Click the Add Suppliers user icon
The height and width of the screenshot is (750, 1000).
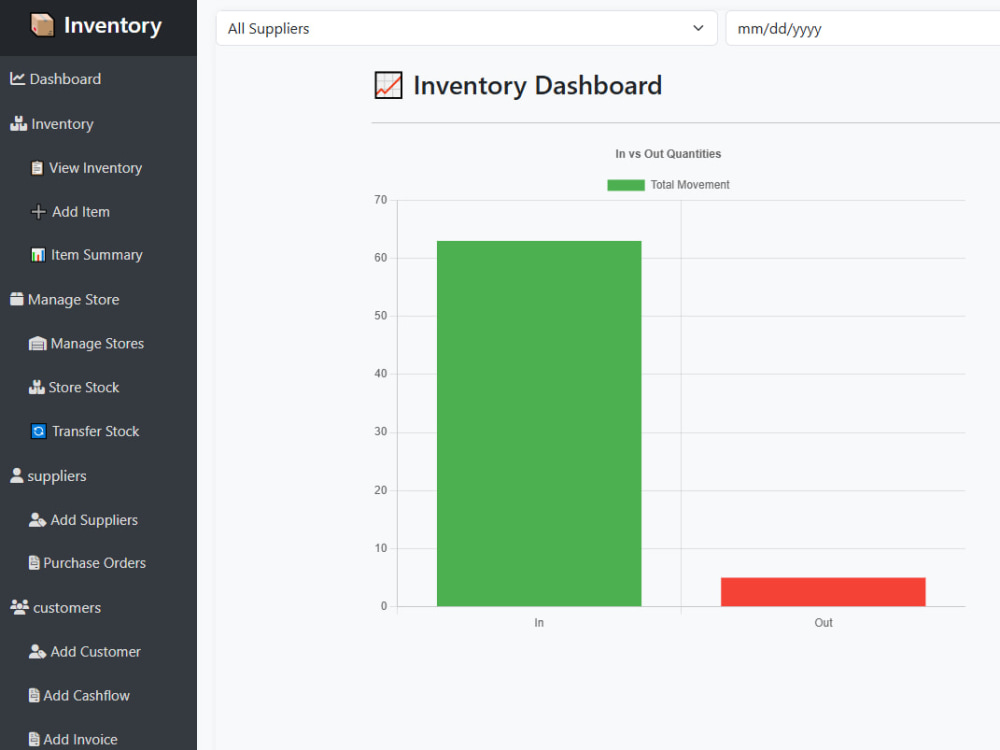coord(38,520)
